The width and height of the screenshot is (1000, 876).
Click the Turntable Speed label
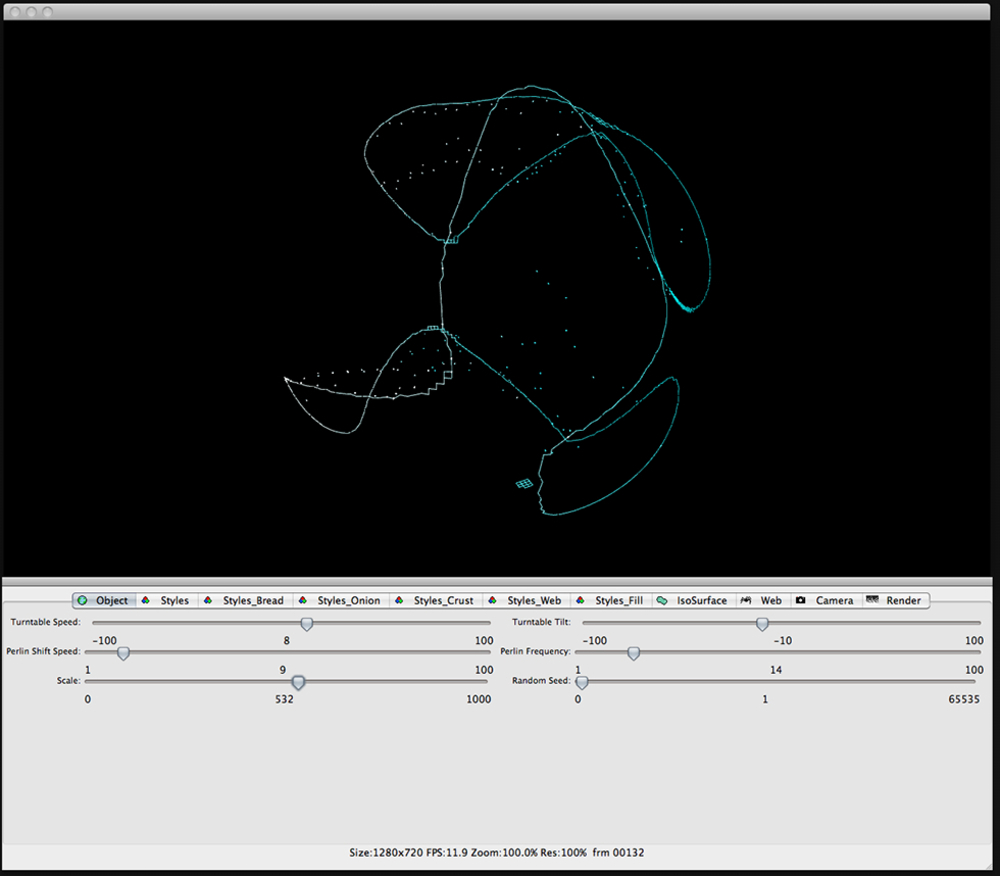pos(45,622)
